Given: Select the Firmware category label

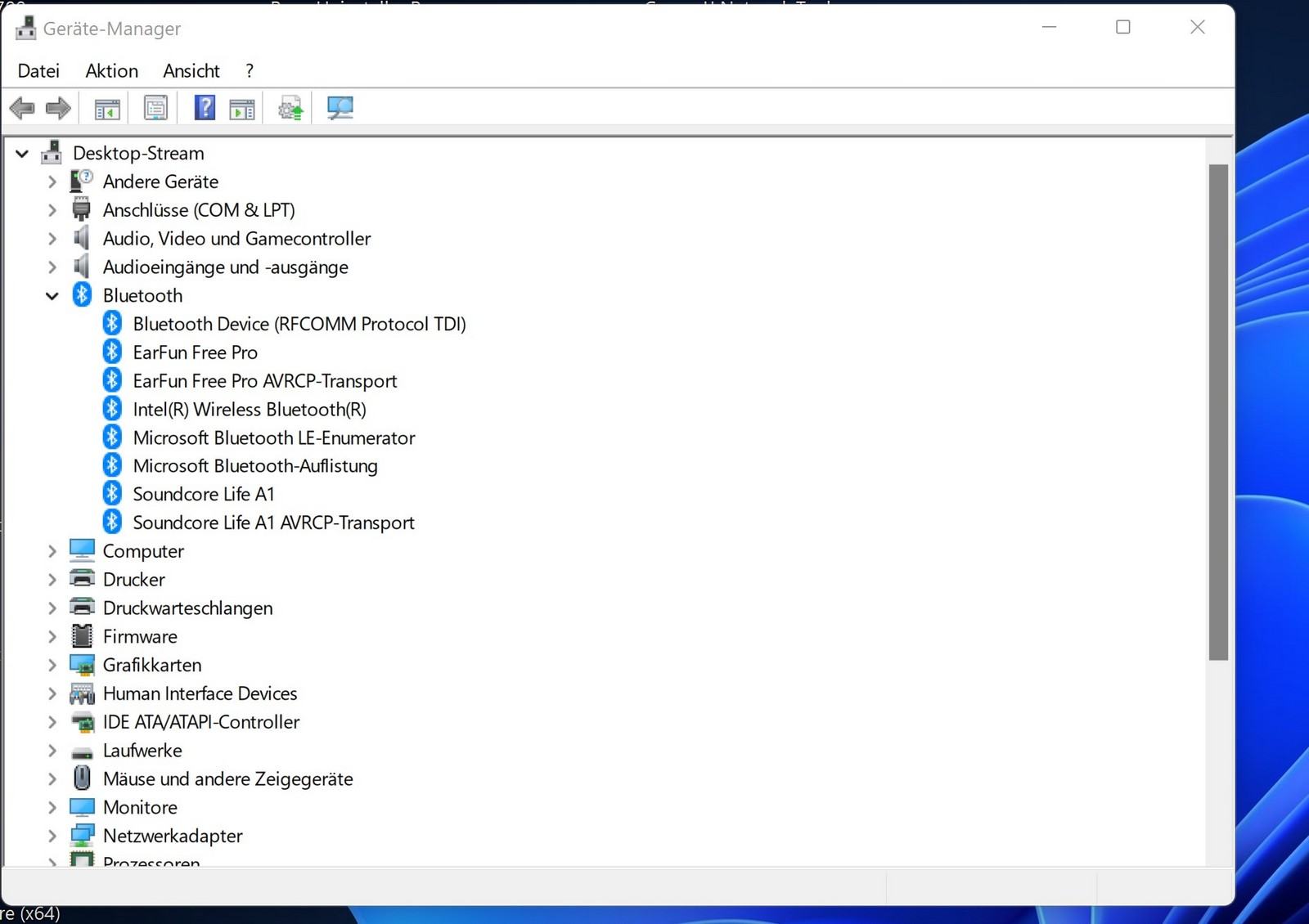Looking at the screenshot, I should click(140, 636).
